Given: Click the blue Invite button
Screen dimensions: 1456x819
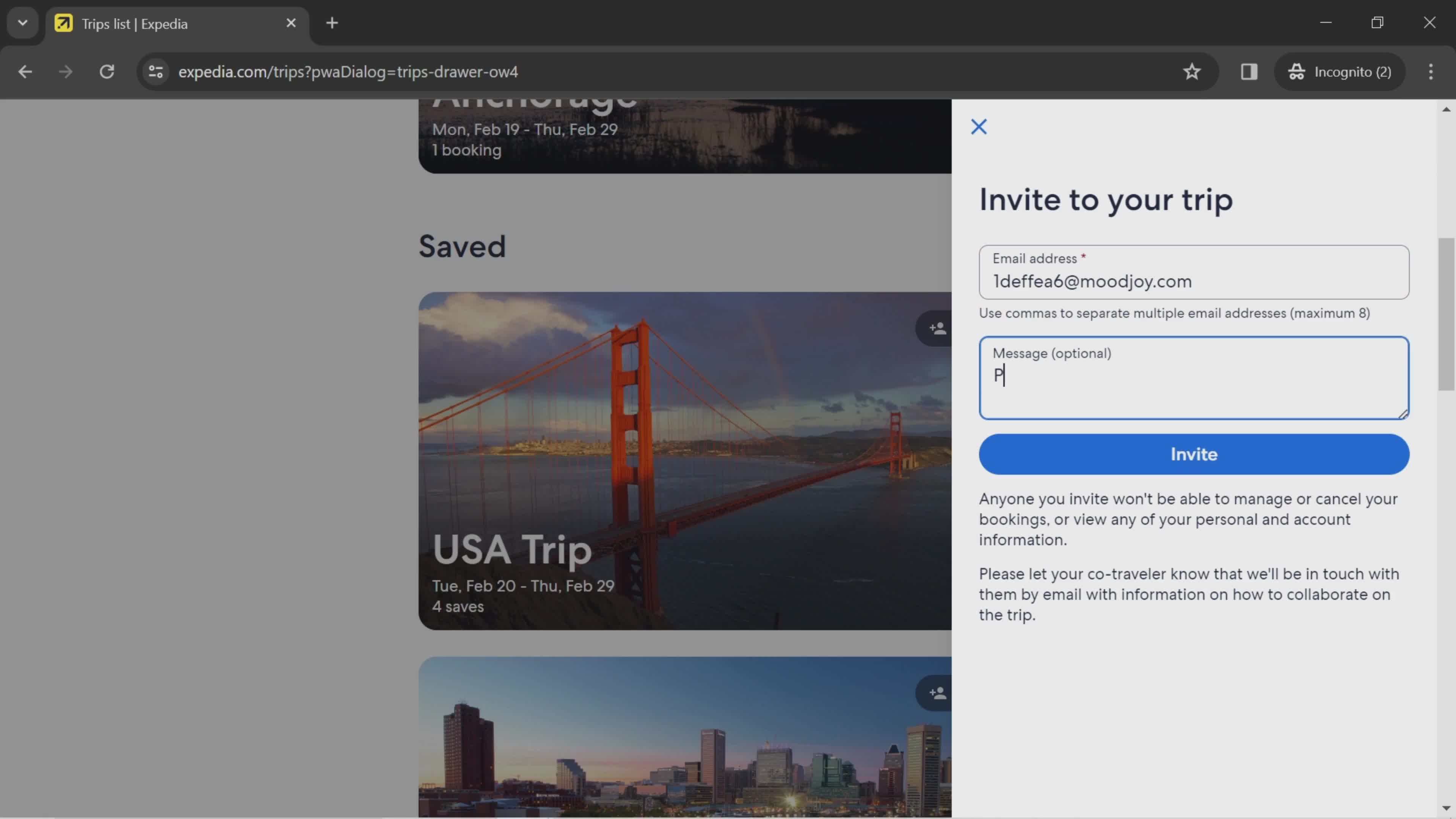Looking at the screenshot, I should 1194,455.
